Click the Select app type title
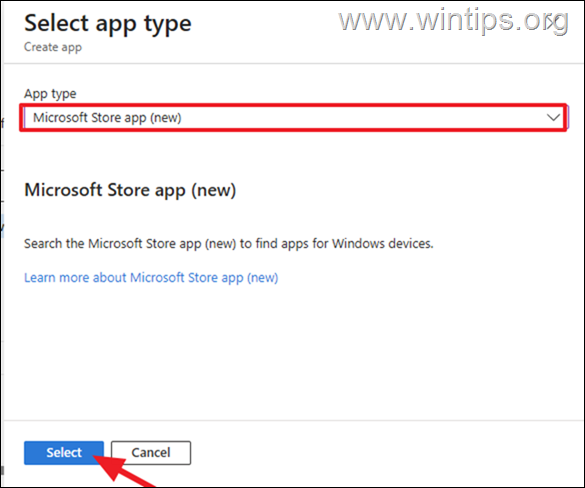The width and height of the screenshot is (585, 488). click(108, 24)
